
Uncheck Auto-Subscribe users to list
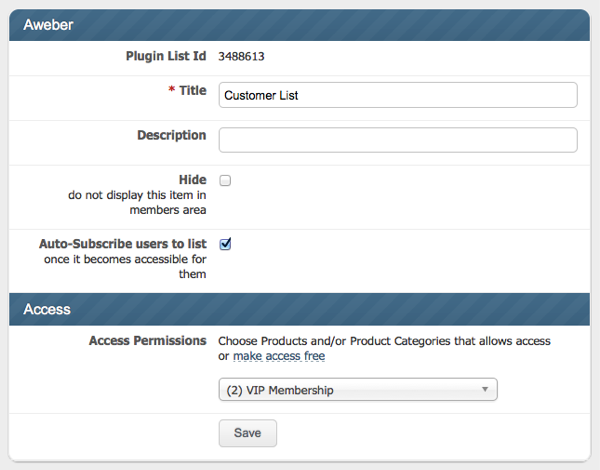[225, 244]
